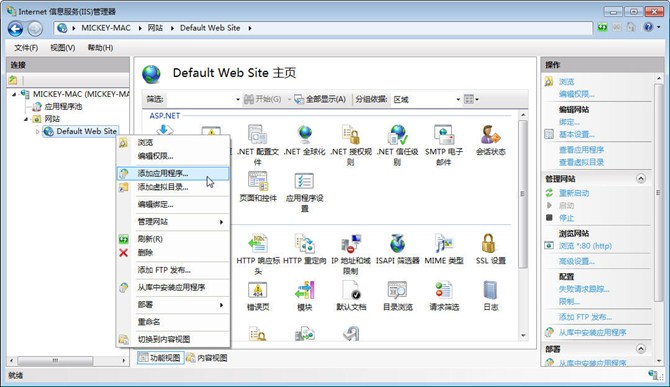
Task: Click the 筛选 filter input field
Action: pos(200,100)
